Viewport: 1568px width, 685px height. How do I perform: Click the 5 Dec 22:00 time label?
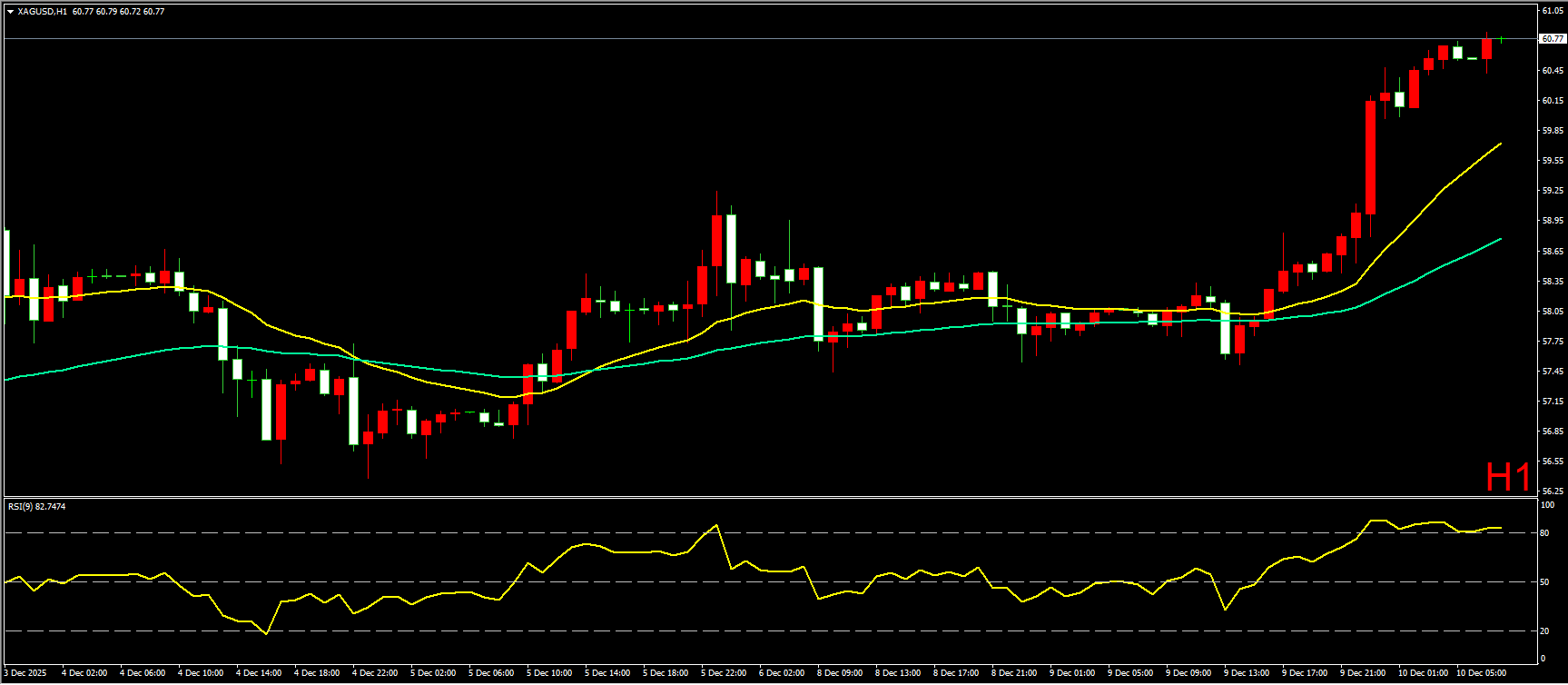(x=724, y=673)
